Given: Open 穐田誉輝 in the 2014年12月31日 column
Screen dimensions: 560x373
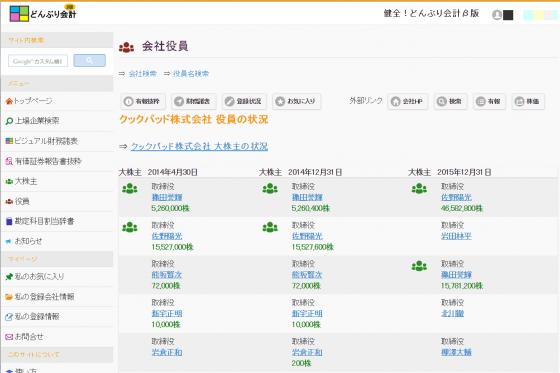Looking at the screenshot, I should pyautogui.click(x=307, y=197).
